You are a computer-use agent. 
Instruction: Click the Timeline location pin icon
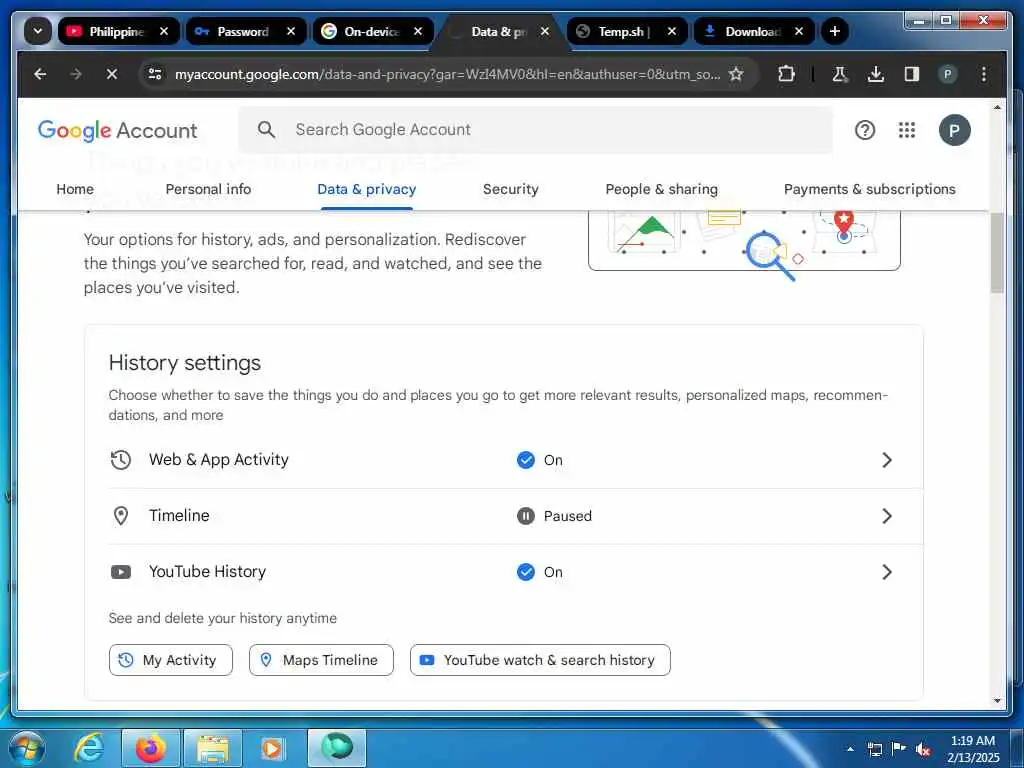(x=121, y=516)
